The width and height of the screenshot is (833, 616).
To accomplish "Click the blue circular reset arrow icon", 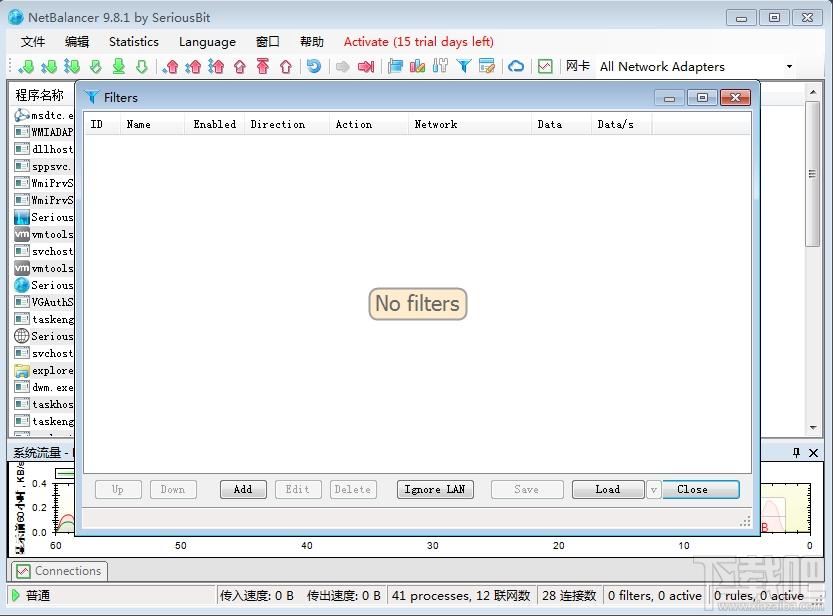I will tap(314, 66).
